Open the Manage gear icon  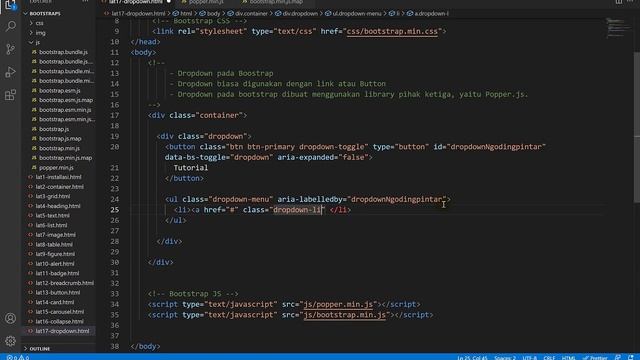click(x=11, y=341)
